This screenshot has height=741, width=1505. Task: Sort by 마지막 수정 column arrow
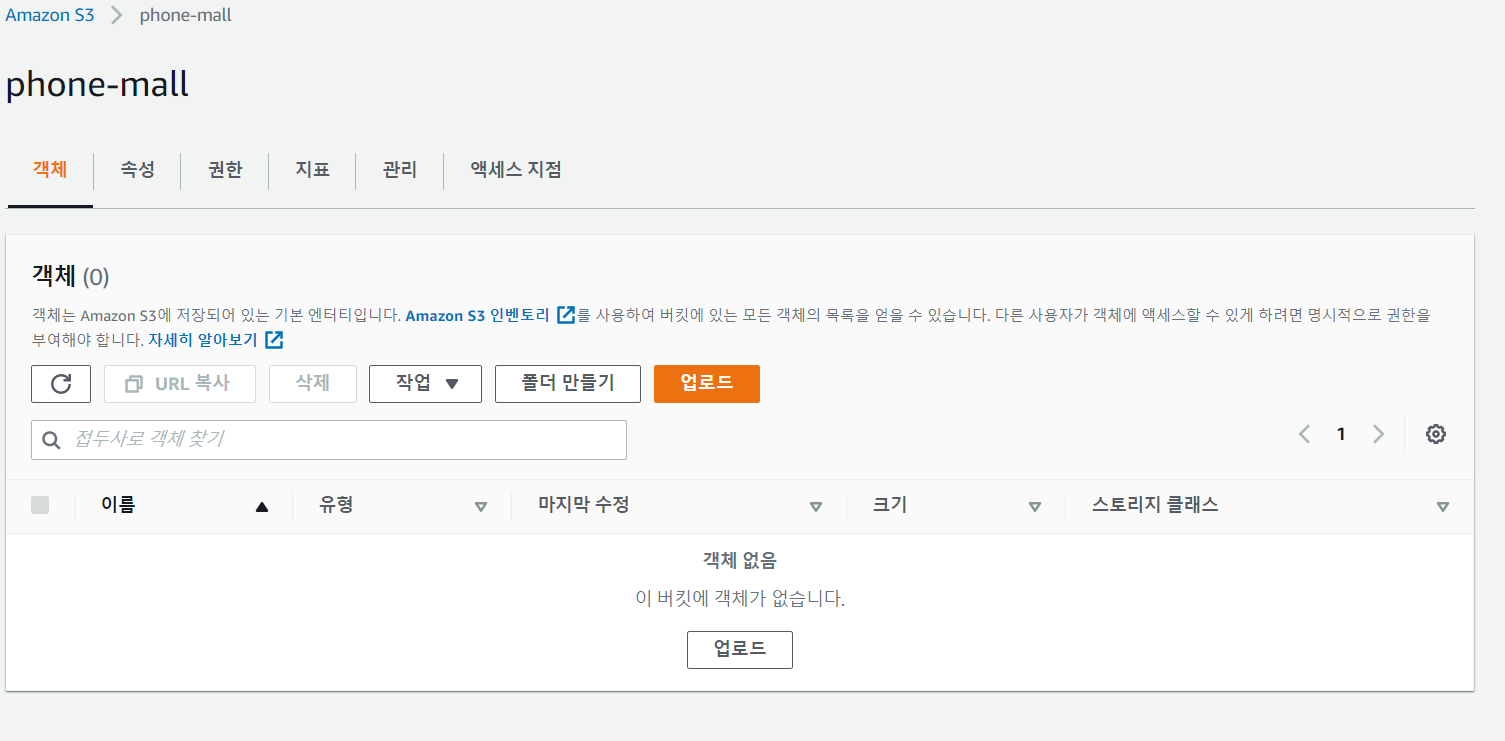(815, 507)
